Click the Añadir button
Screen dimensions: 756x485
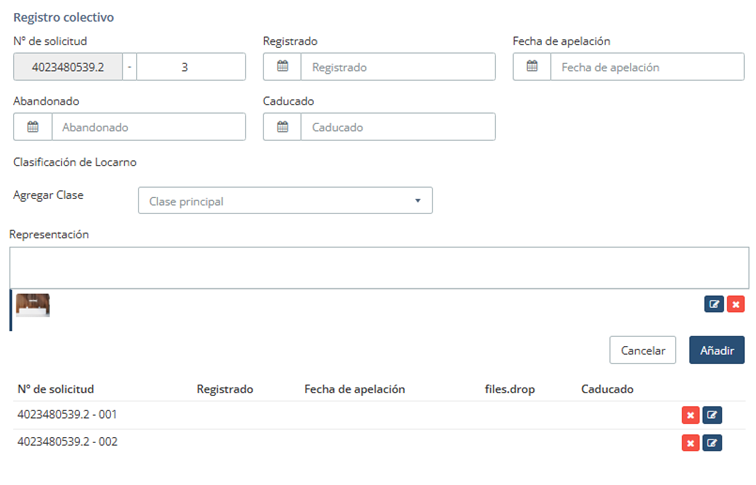coord(717,350)
